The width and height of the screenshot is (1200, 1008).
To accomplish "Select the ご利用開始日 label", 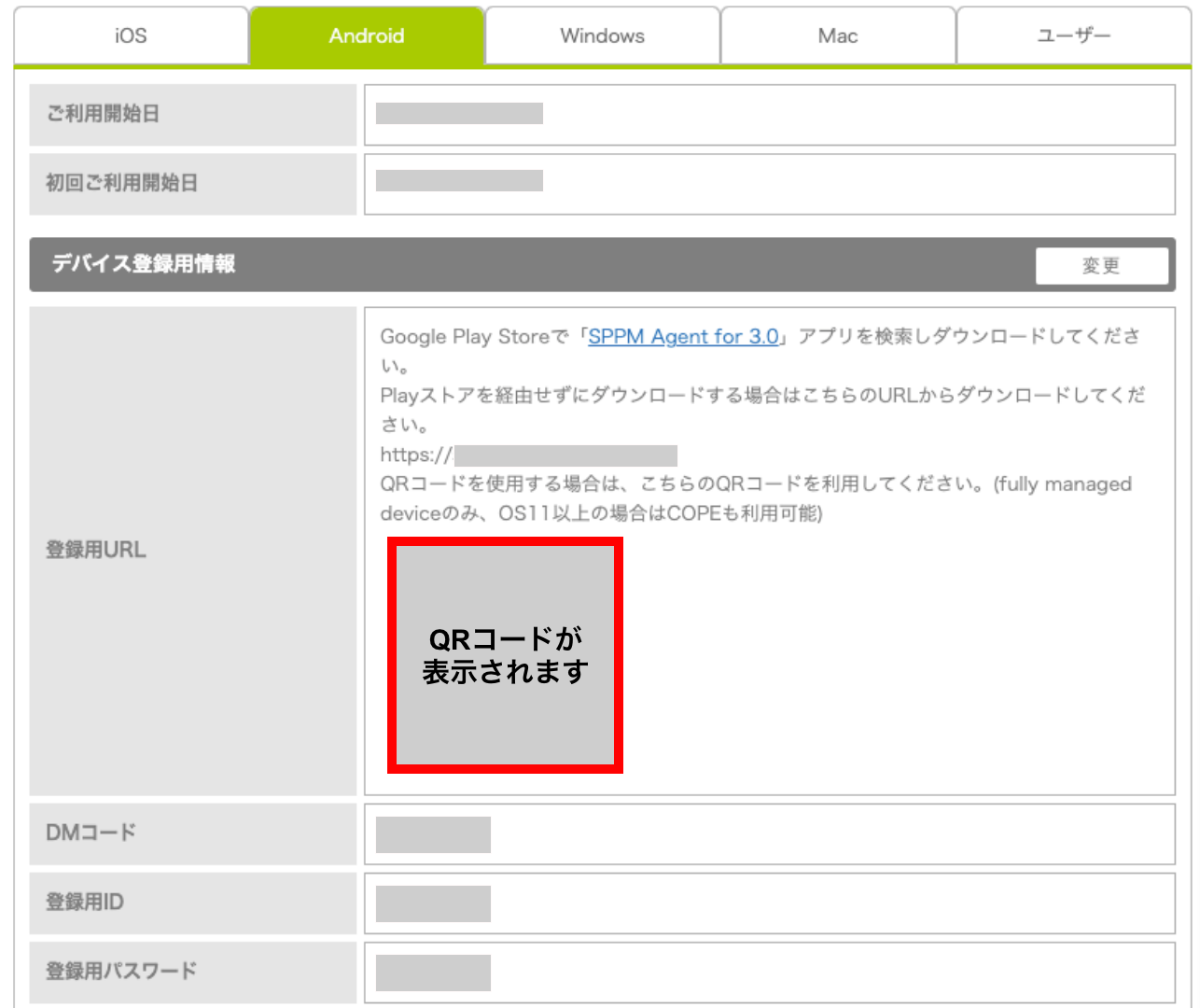I will (104, 114).
